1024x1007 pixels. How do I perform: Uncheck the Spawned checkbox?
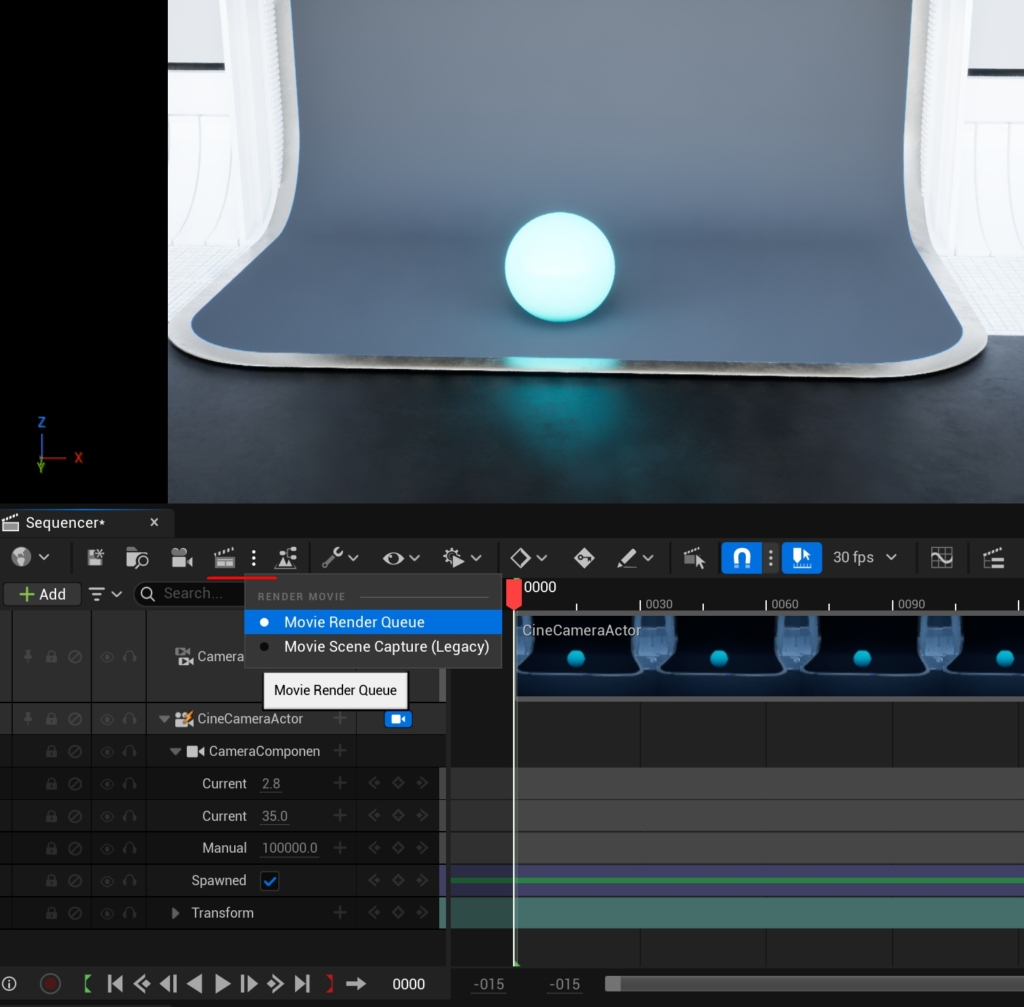[269, 881]
